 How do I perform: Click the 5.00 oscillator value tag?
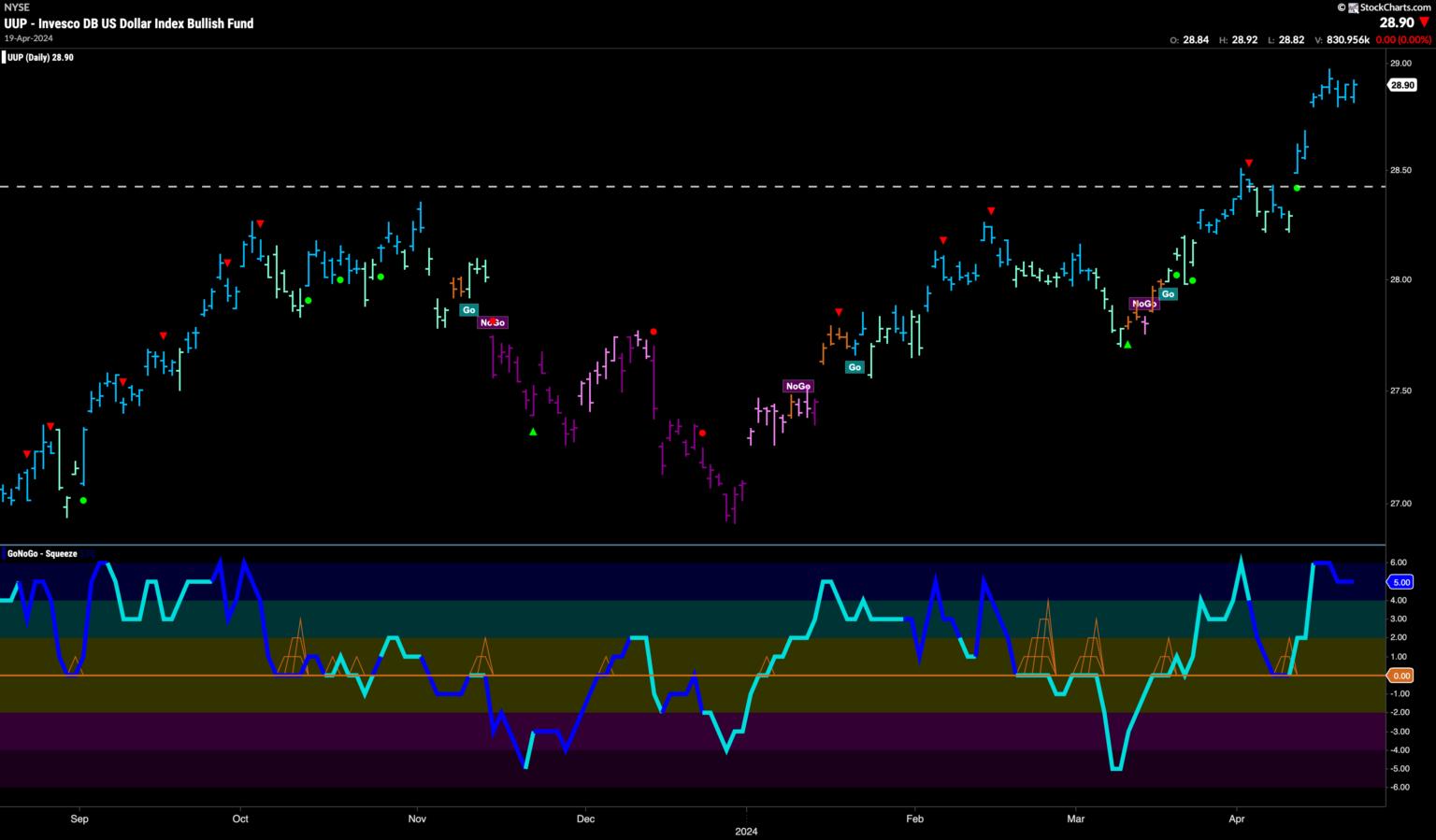[x=1401, y=582]
